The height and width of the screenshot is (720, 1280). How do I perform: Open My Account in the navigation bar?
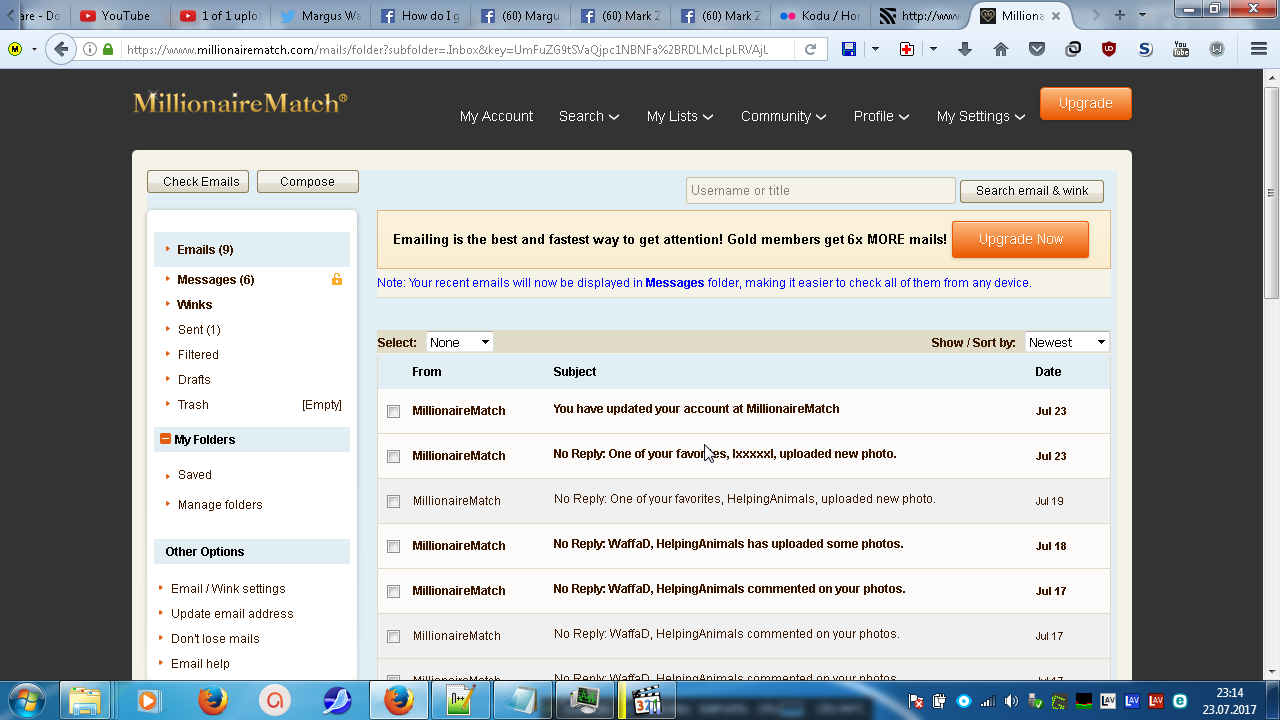(496, 116)
